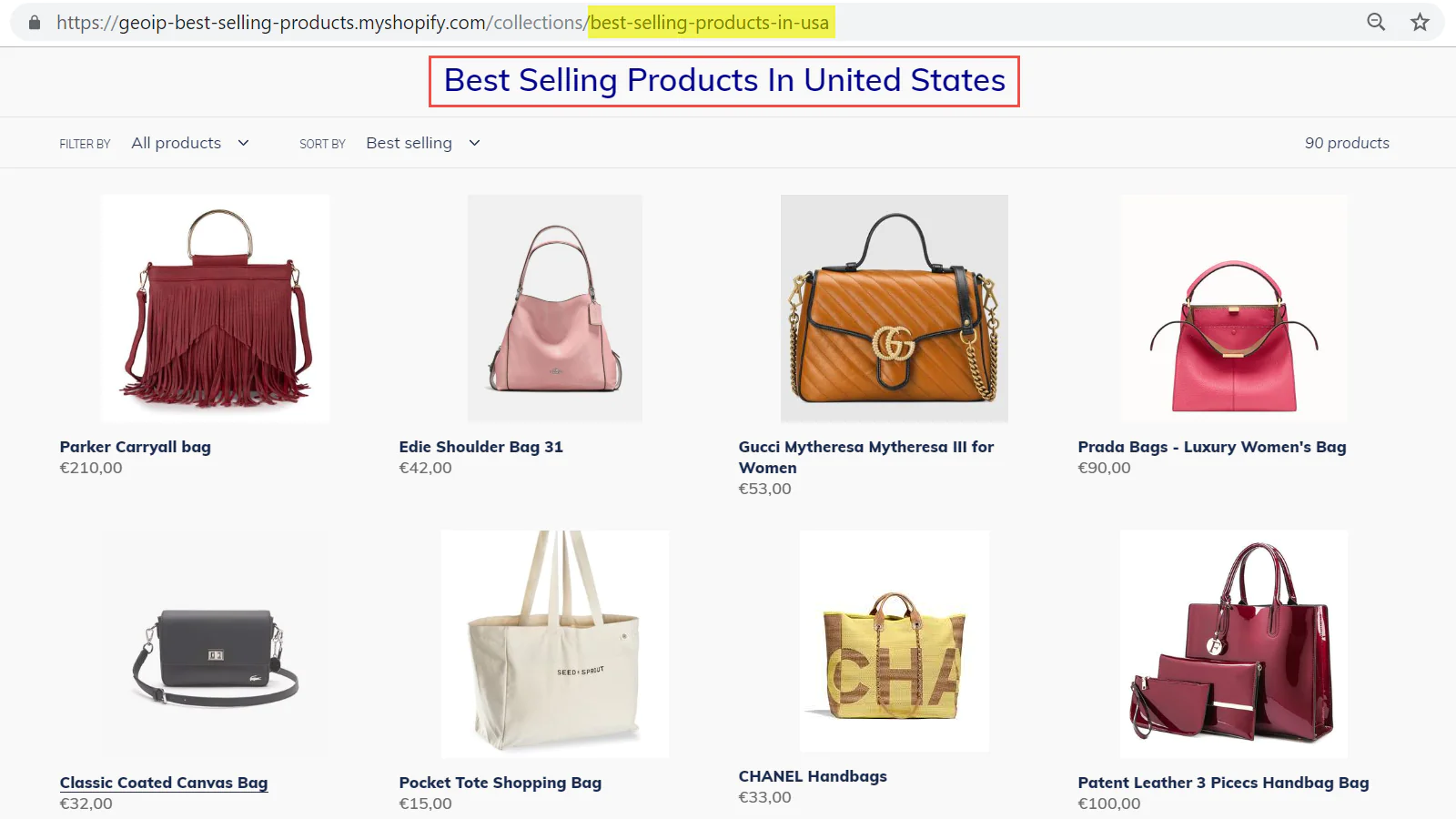Viewport: 1456px width, 819px height.
Task: Open Prada Bags - Luxury Women's Bag
Action: [1211, 447]
